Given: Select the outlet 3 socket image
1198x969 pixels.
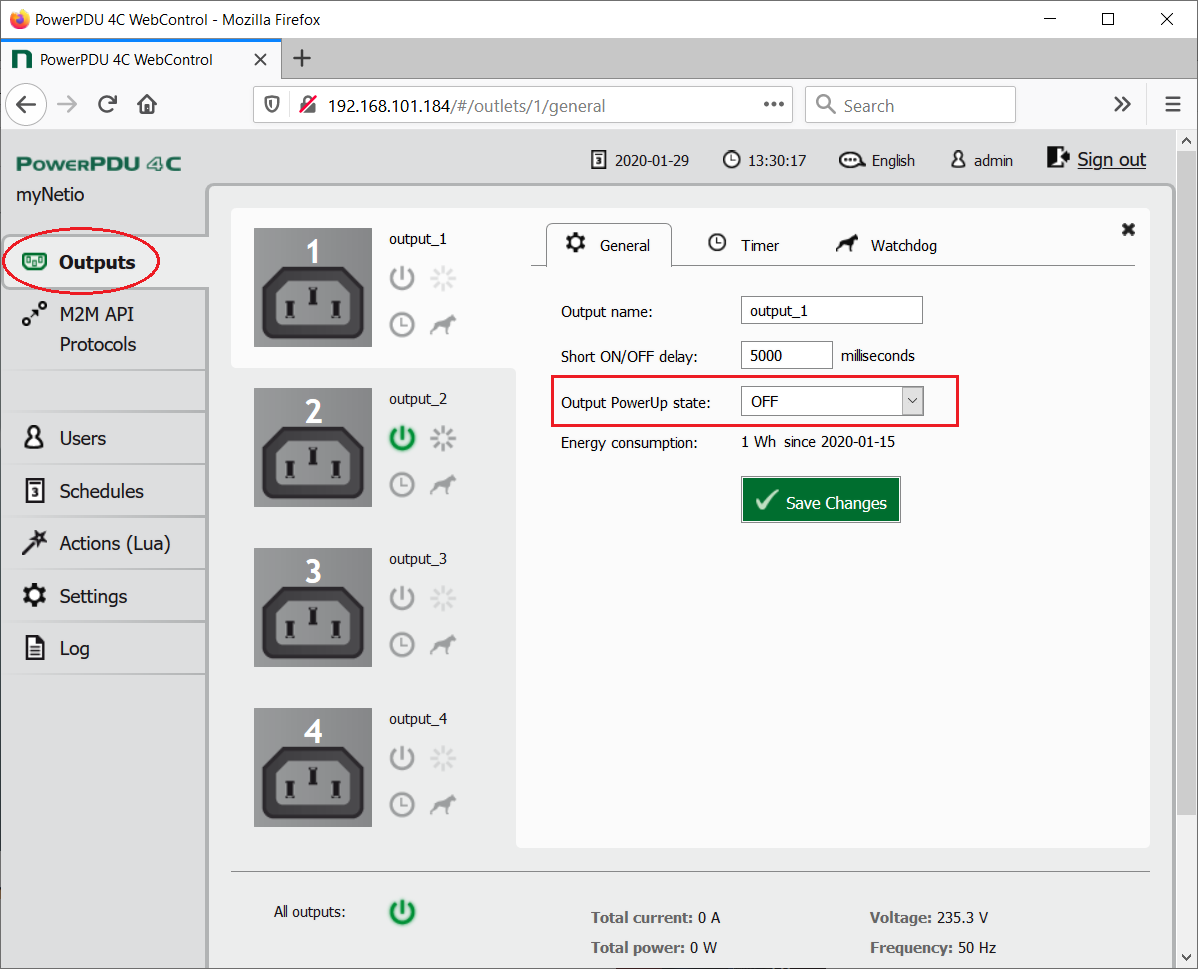Looking at the screenshot, I should [x=313, y=608].
